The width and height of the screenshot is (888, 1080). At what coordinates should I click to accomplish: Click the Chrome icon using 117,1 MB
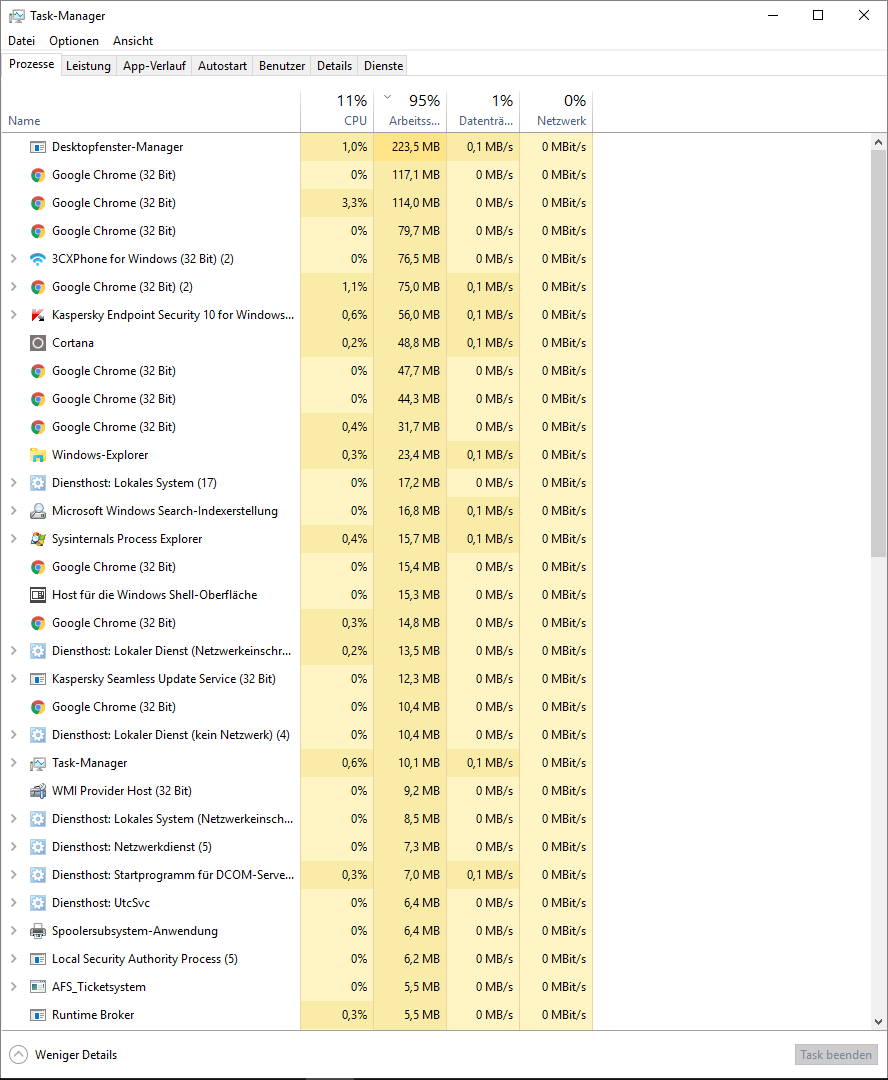click(38, 175)
